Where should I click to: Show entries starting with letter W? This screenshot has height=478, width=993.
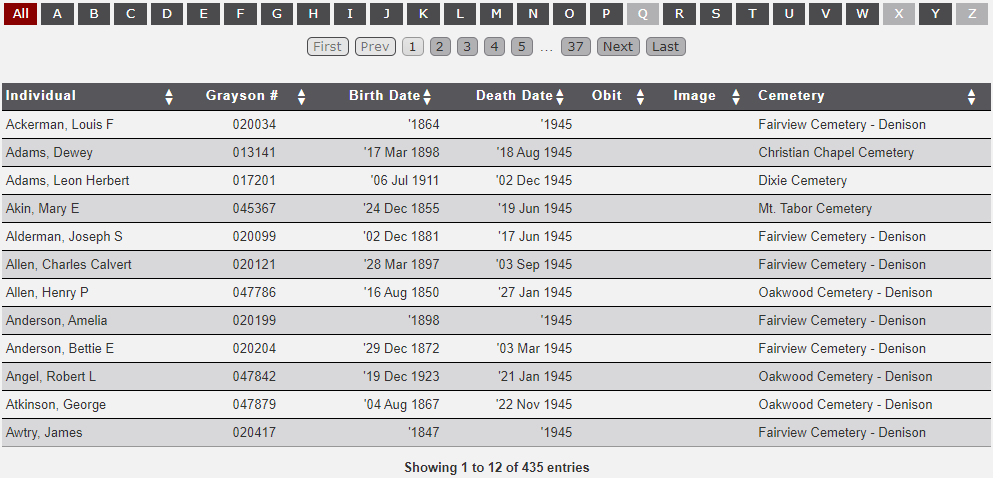861,14
